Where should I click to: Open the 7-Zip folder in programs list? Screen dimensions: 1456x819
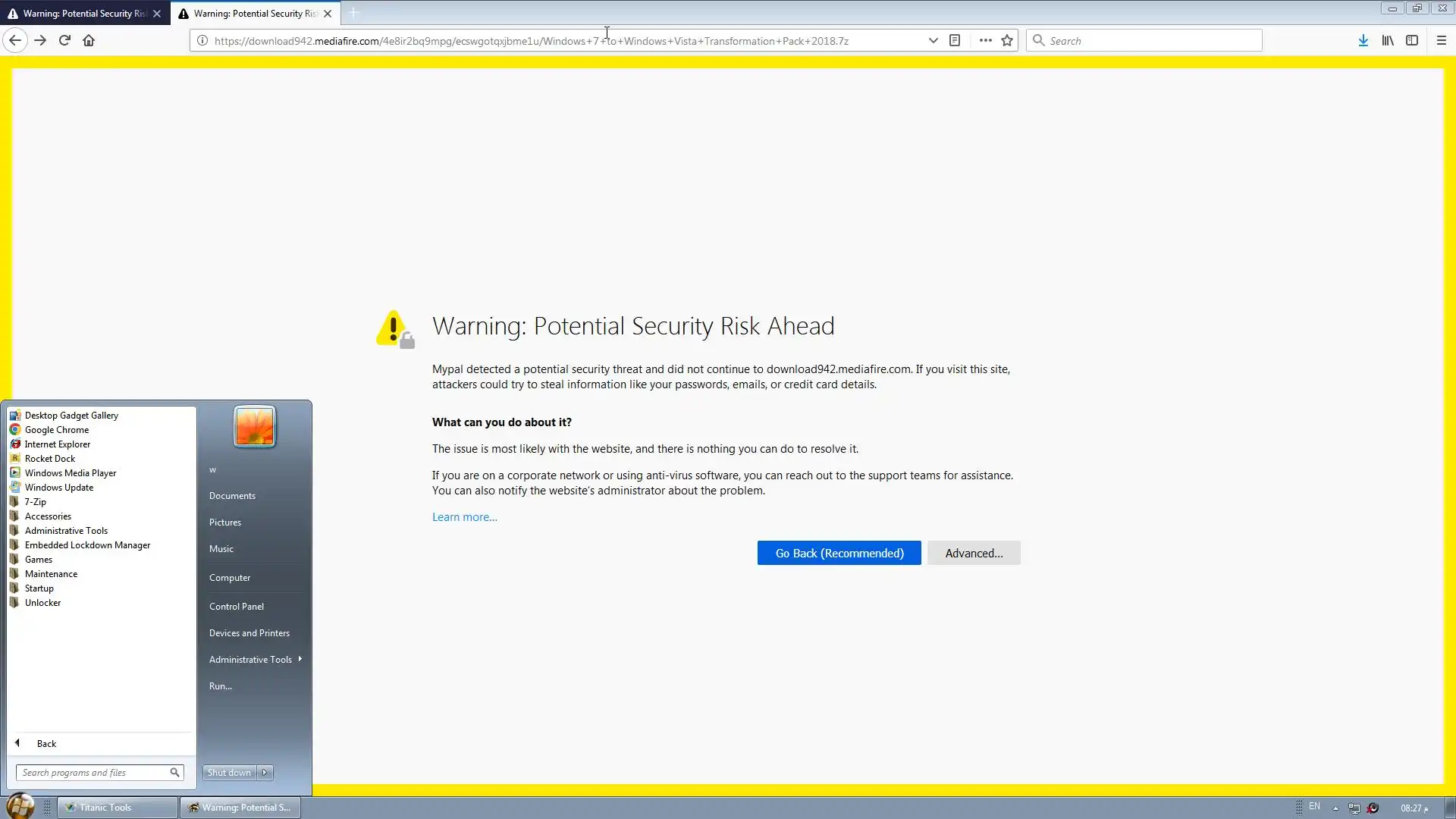36,502
